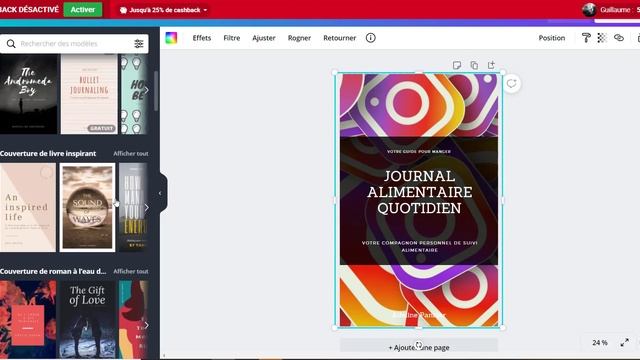
Task: Open the search filter sliders icon
Action: point(139,44)
